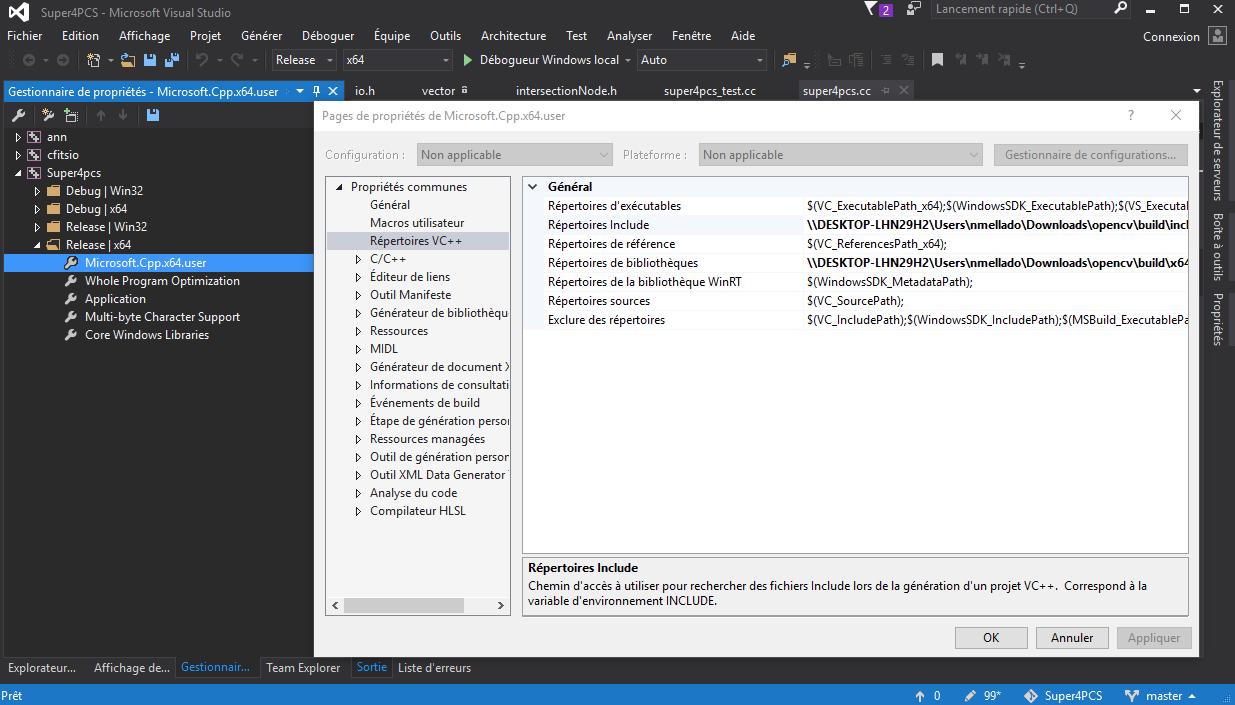Click the Whole Program Optimization wrench icon
Viewport: 1235px width, 705px height.
pos(71,281)
